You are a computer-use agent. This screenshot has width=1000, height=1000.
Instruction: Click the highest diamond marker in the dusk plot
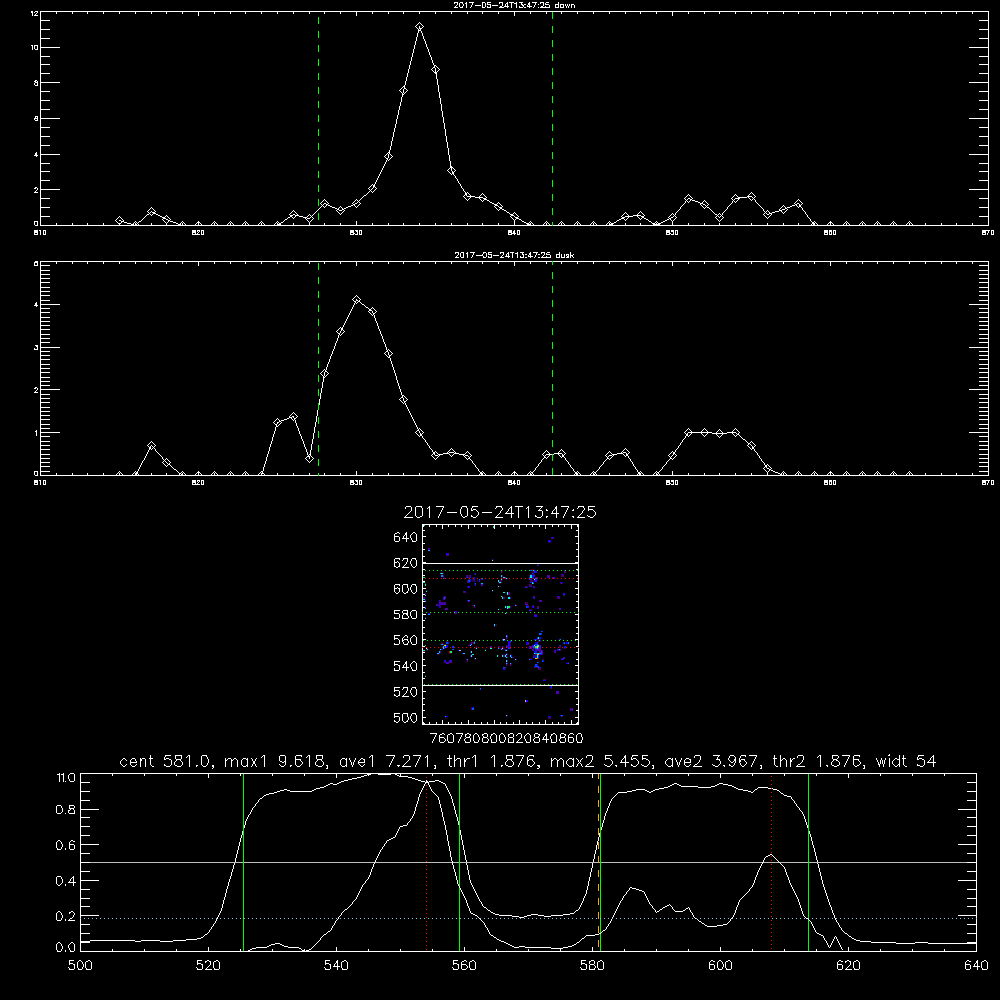click(357, 300)
